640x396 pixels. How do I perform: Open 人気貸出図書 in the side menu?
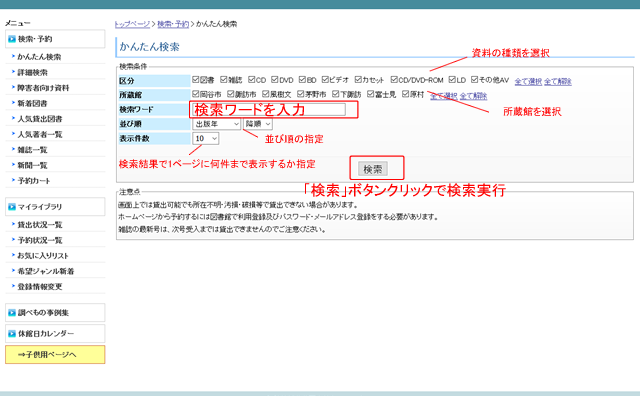tap(40, 119)
